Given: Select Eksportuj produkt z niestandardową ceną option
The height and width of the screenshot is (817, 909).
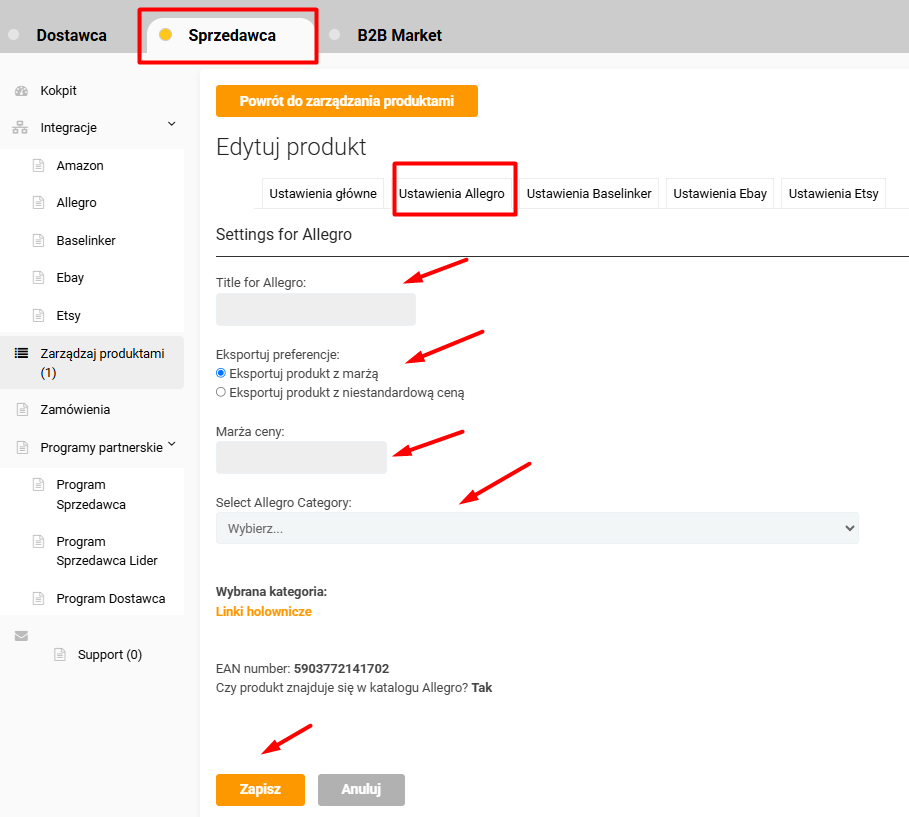Looking at the screenshot, I should point(221,393).
